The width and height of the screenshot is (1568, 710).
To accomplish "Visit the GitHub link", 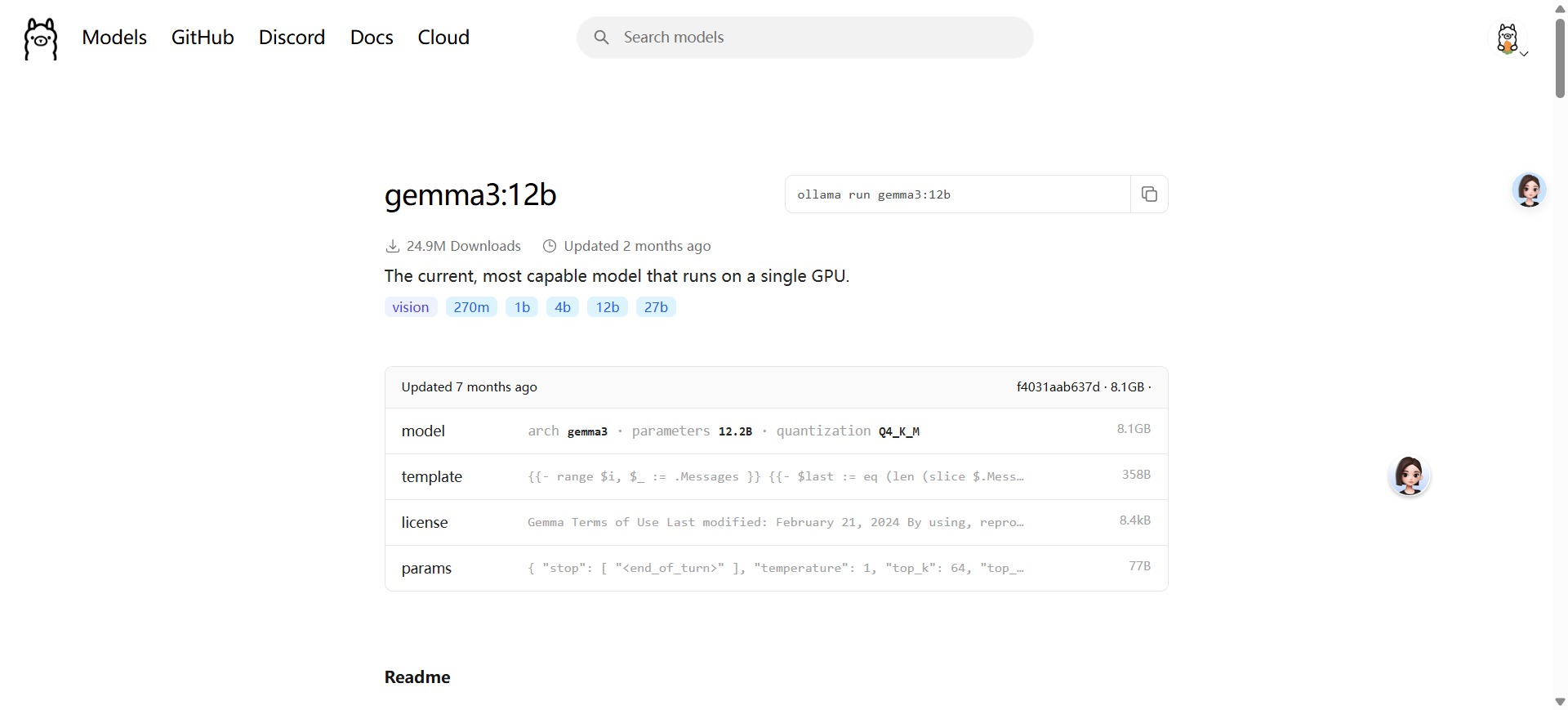I will (x=202, y=38).
